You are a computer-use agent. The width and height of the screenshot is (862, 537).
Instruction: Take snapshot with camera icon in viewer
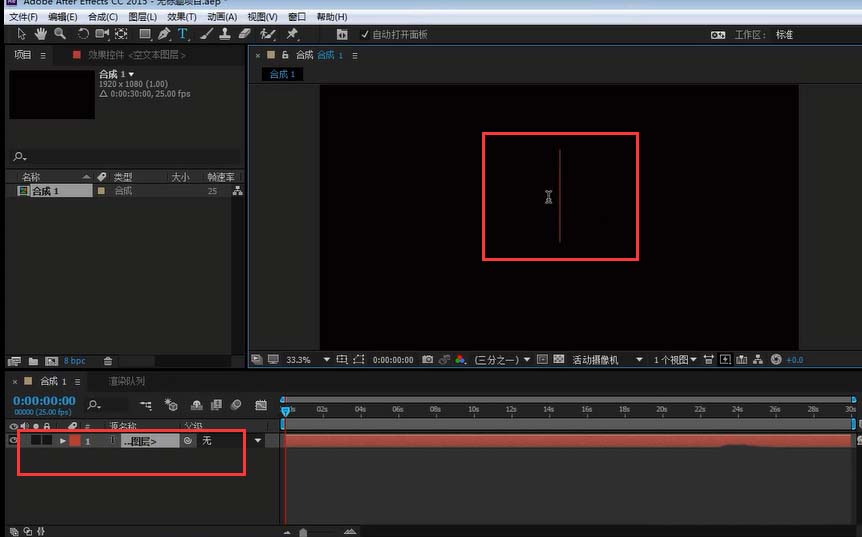tap(427, 360)
